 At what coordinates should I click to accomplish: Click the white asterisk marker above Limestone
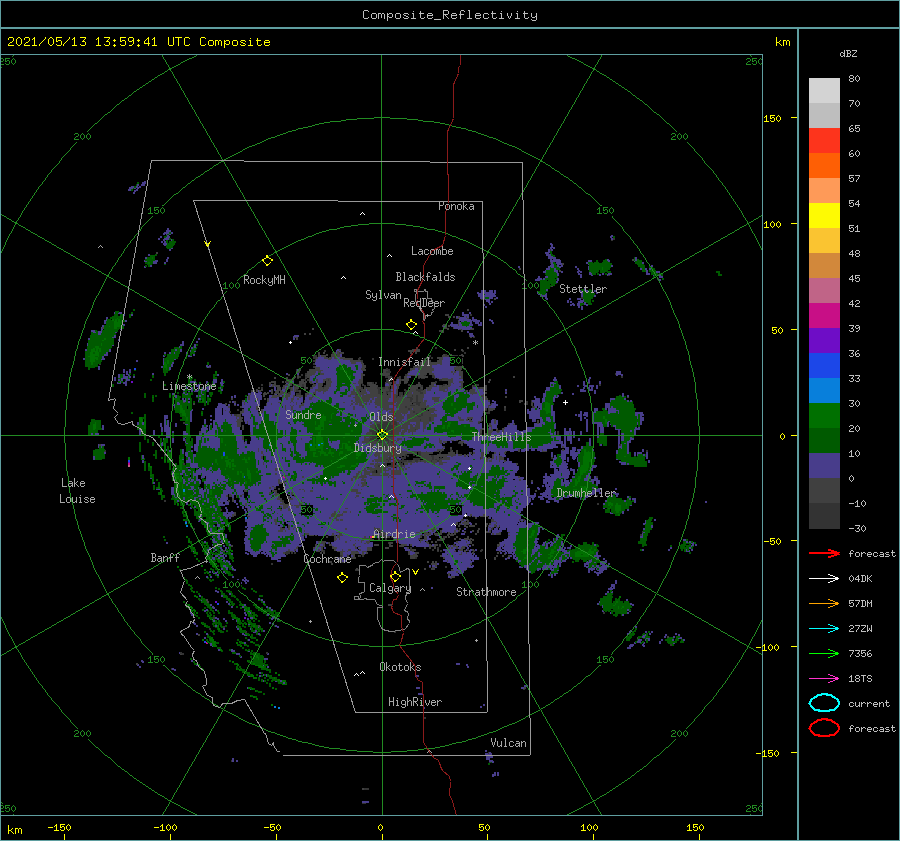(x=189, y=378)
